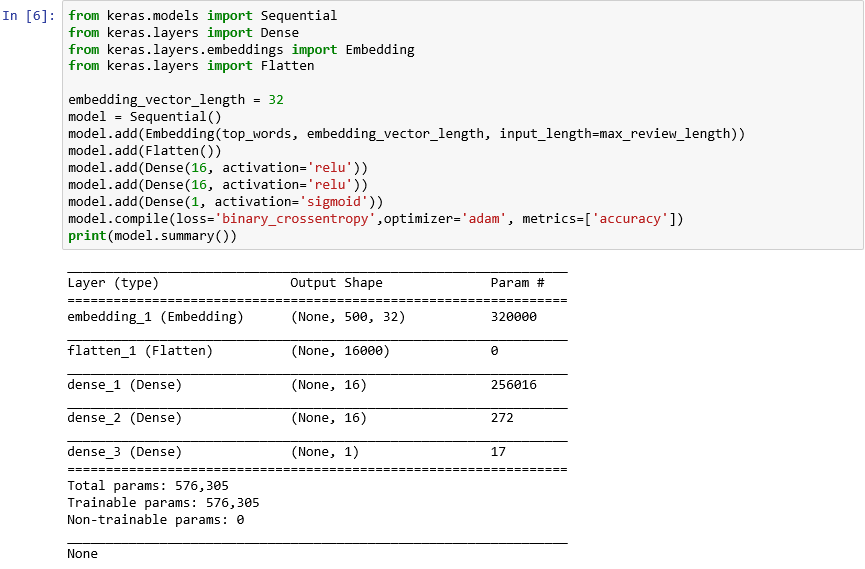
Task: Click the 17 param value
Action: pyautogui.click(x=498, y=452)
